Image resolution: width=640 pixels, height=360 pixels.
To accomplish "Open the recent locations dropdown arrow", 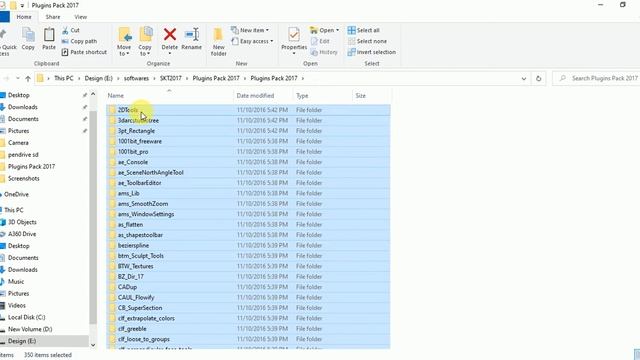I will 18,78.
